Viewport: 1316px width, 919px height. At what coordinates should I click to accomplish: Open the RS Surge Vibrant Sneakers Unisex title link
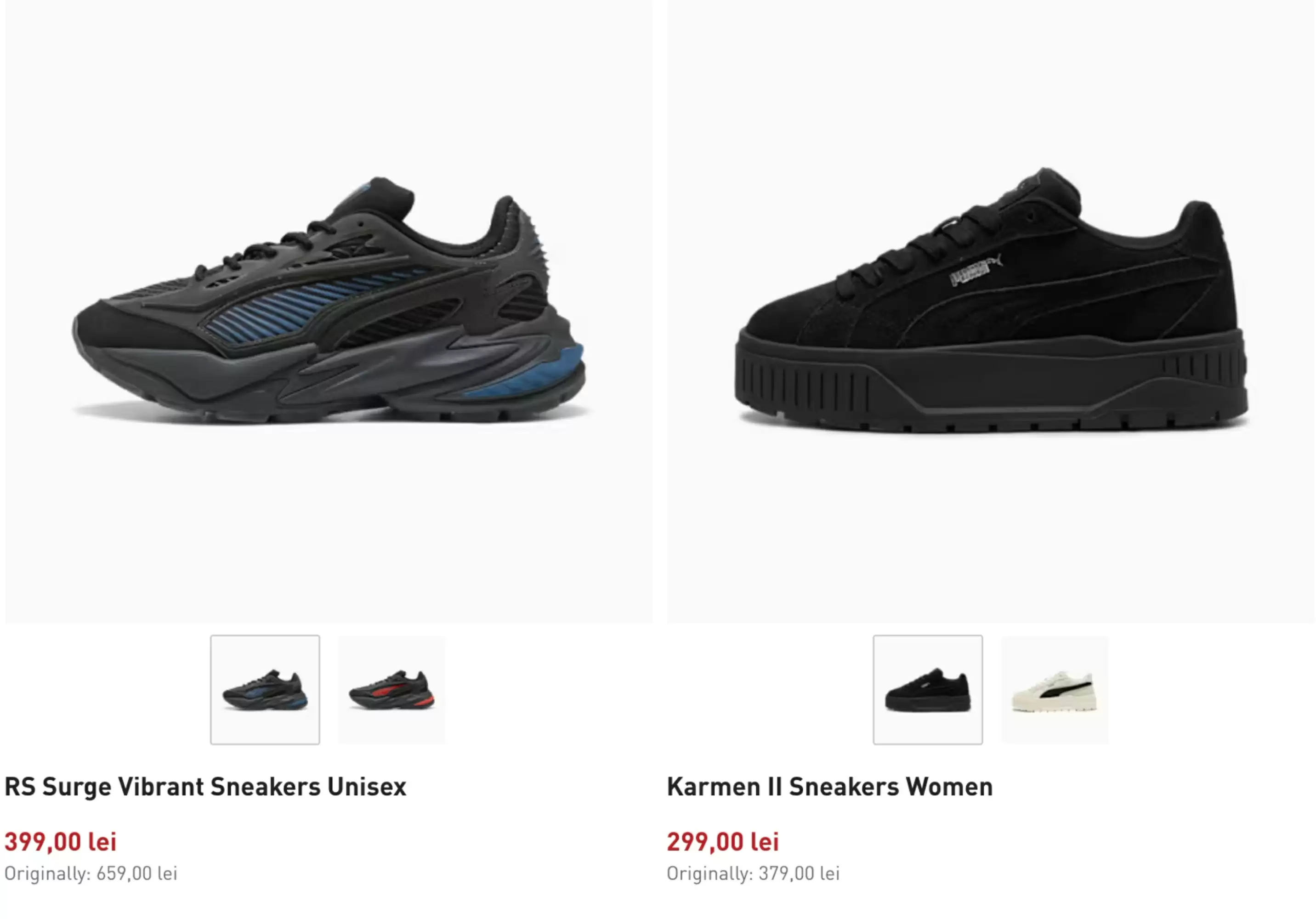pos(205,787)
